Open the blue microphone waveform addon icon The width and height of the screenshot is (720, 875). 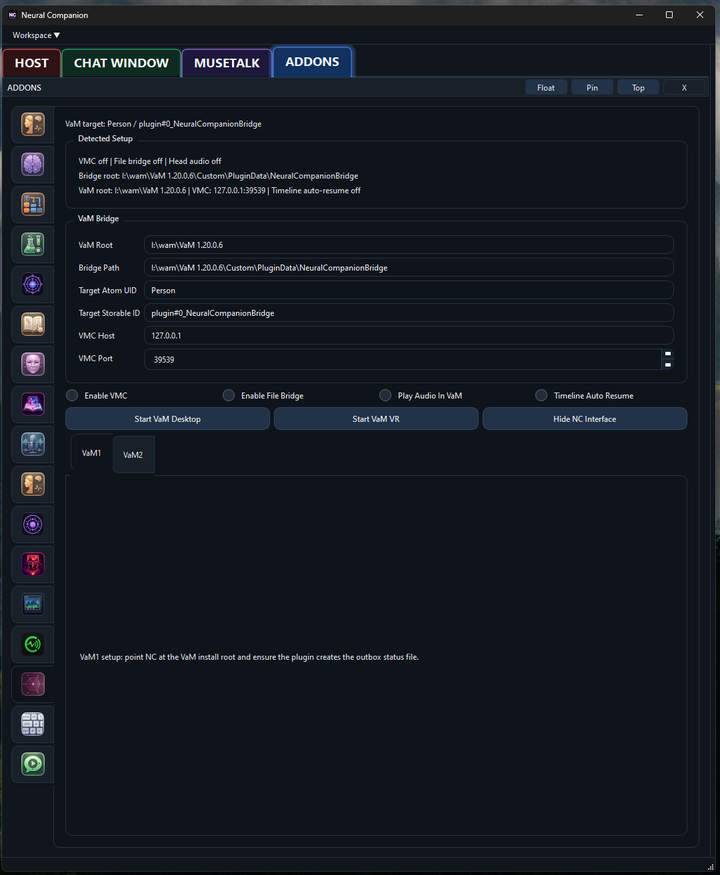point(33,444)
